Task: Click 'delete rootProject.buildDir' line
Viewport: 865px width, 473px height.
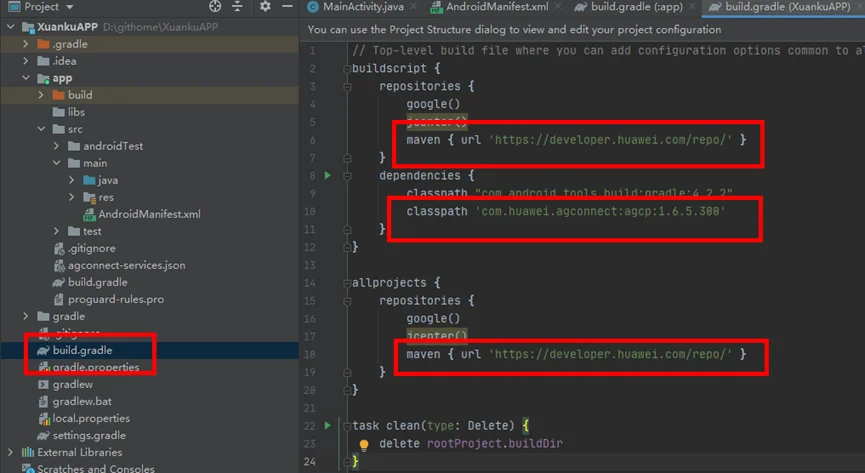Action: pyautogui.click(x=471, y=443)
